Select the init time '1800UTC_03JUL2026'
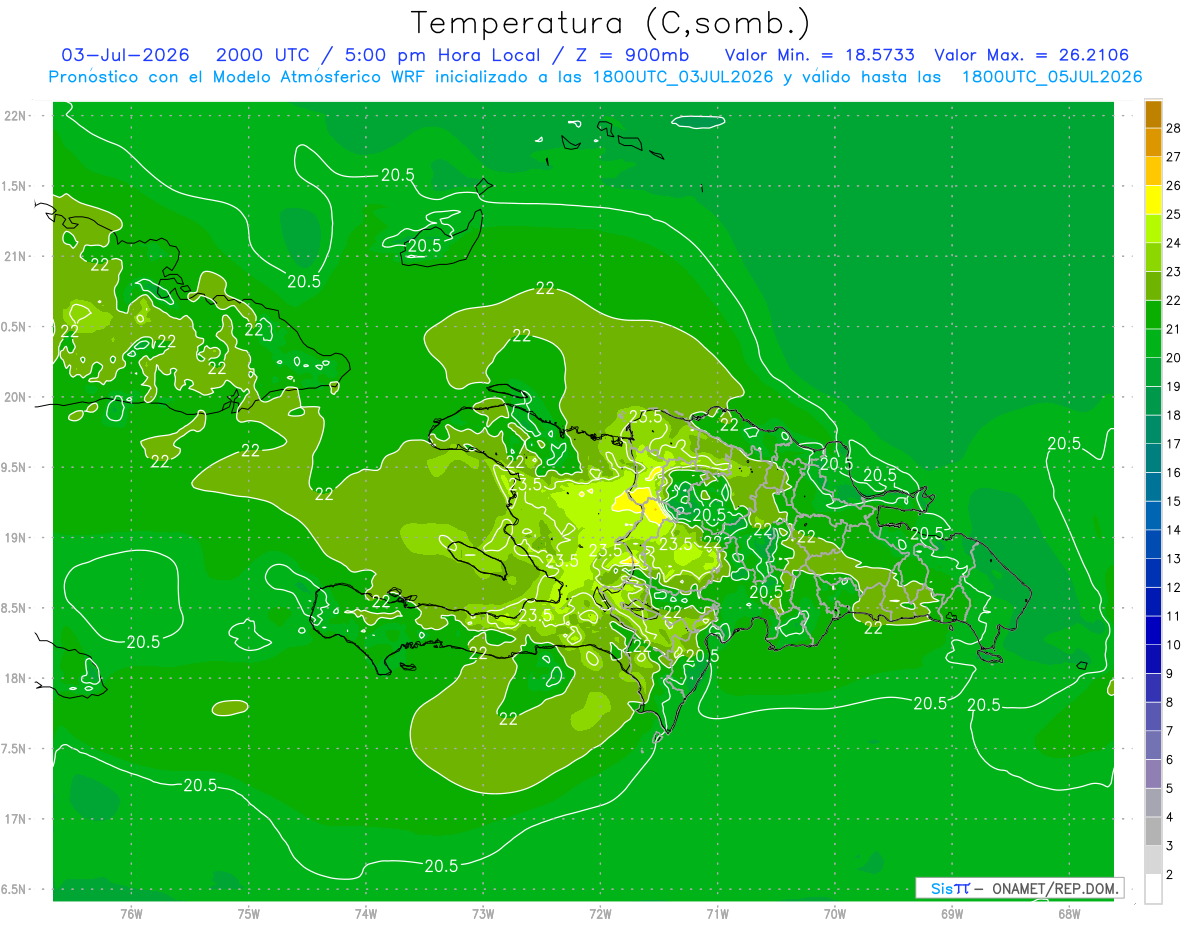The height and width of the screenshot is (927, 1200). (x=683, y=77)
